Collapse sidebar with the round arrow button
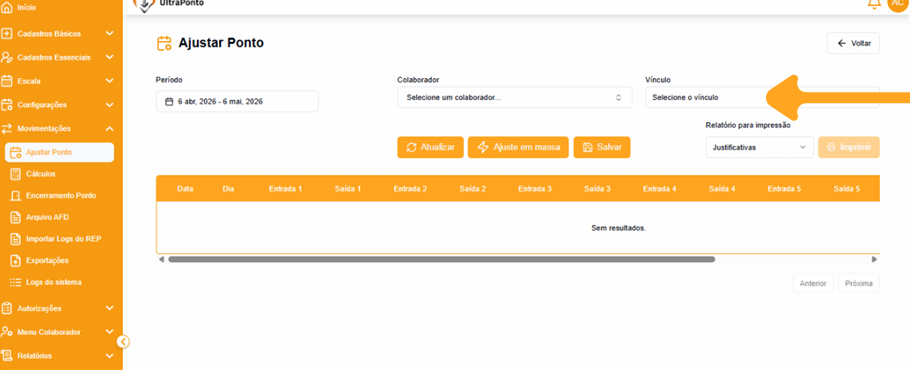Image resolution: width=910 pixels, height=370 pixels. tap(123, 342)
